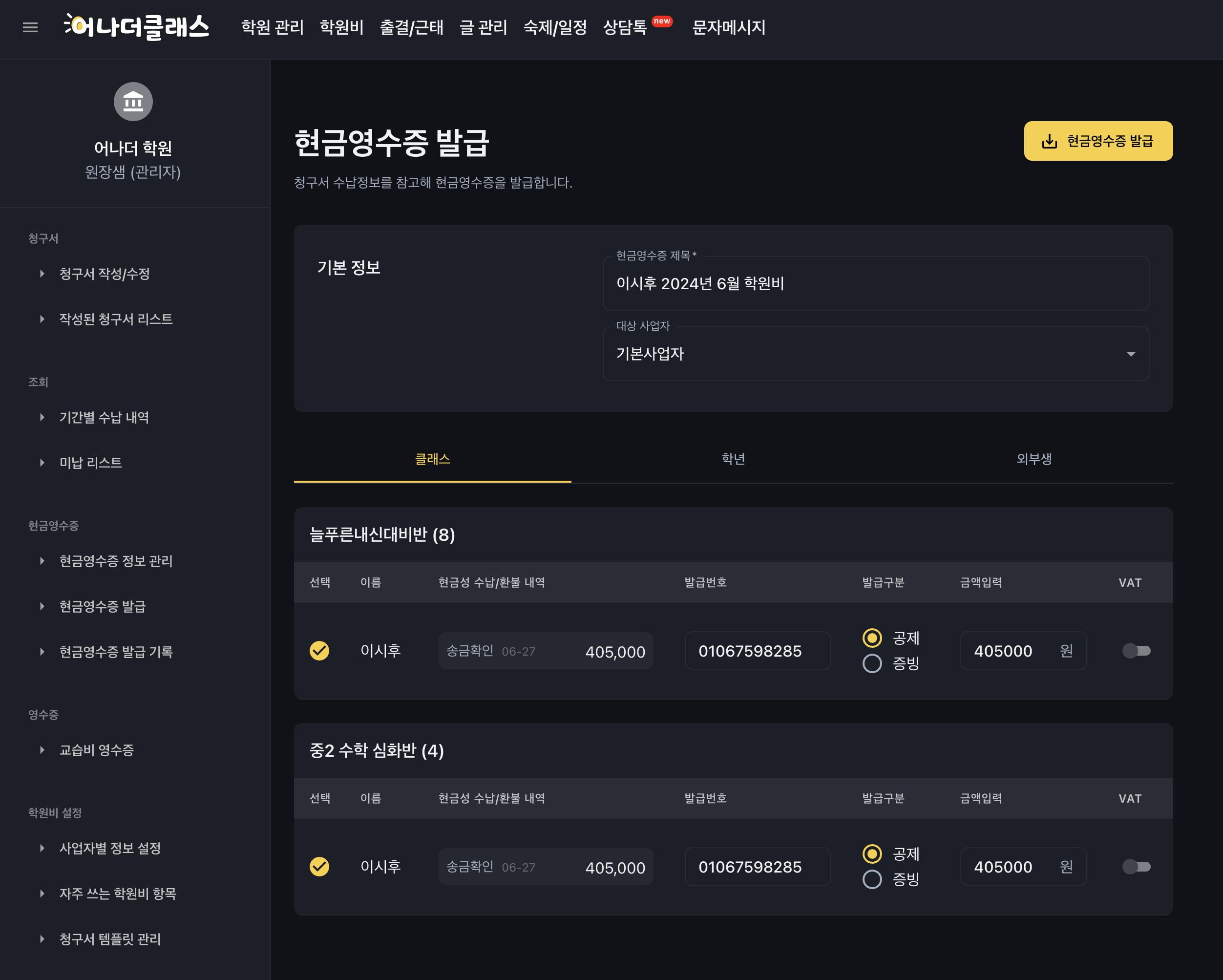Open 사업자별 정보 설정 in sidebar

[110, 848]
